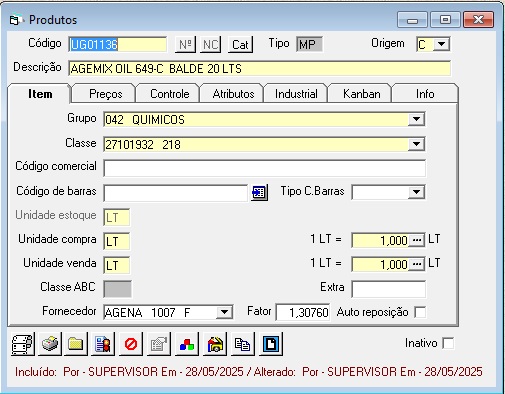Screen dimensions: 505x394
Task: Expand the Fornecedor AGENA dropdown
Action: tap(224, 312)
